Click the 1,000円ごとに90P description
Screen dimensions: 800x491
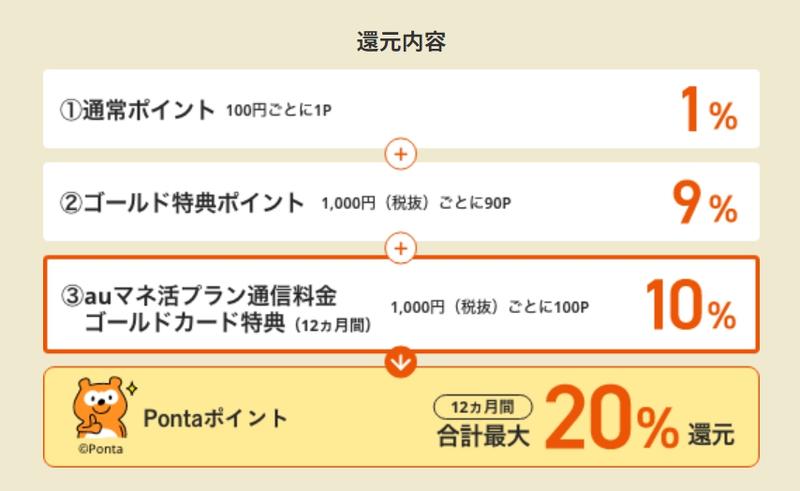click(x=416, y=204)
